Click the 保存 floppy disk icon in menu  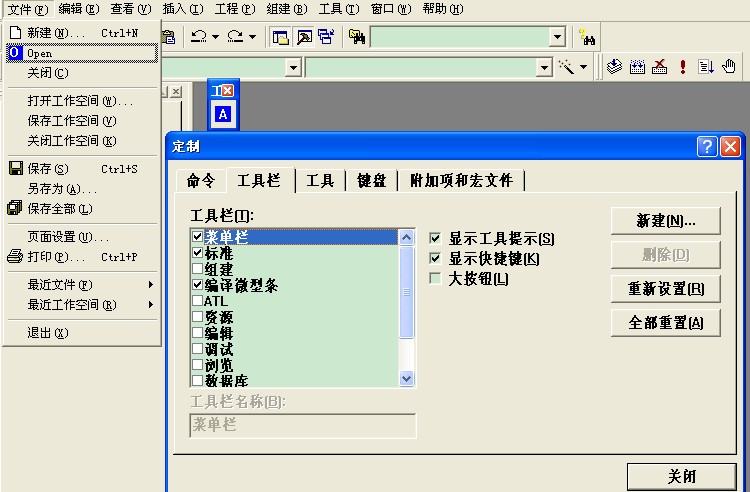click(x=16, y=168)
